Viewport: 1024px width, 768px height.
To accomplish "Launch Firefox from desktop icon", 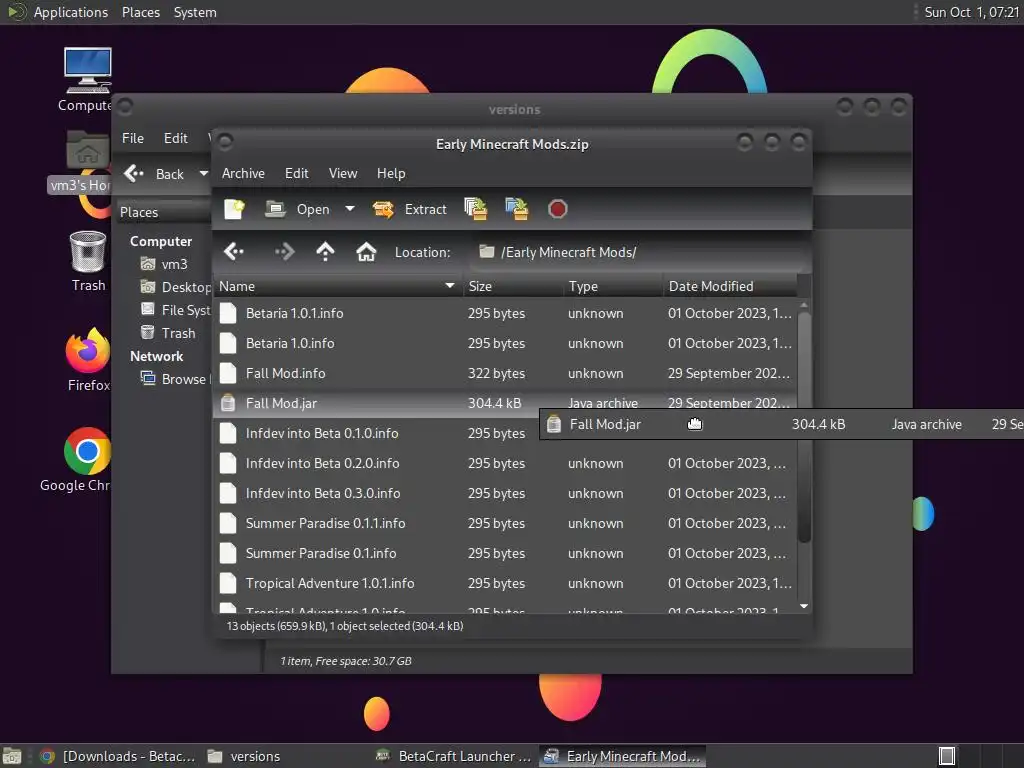I will (88, 360).
